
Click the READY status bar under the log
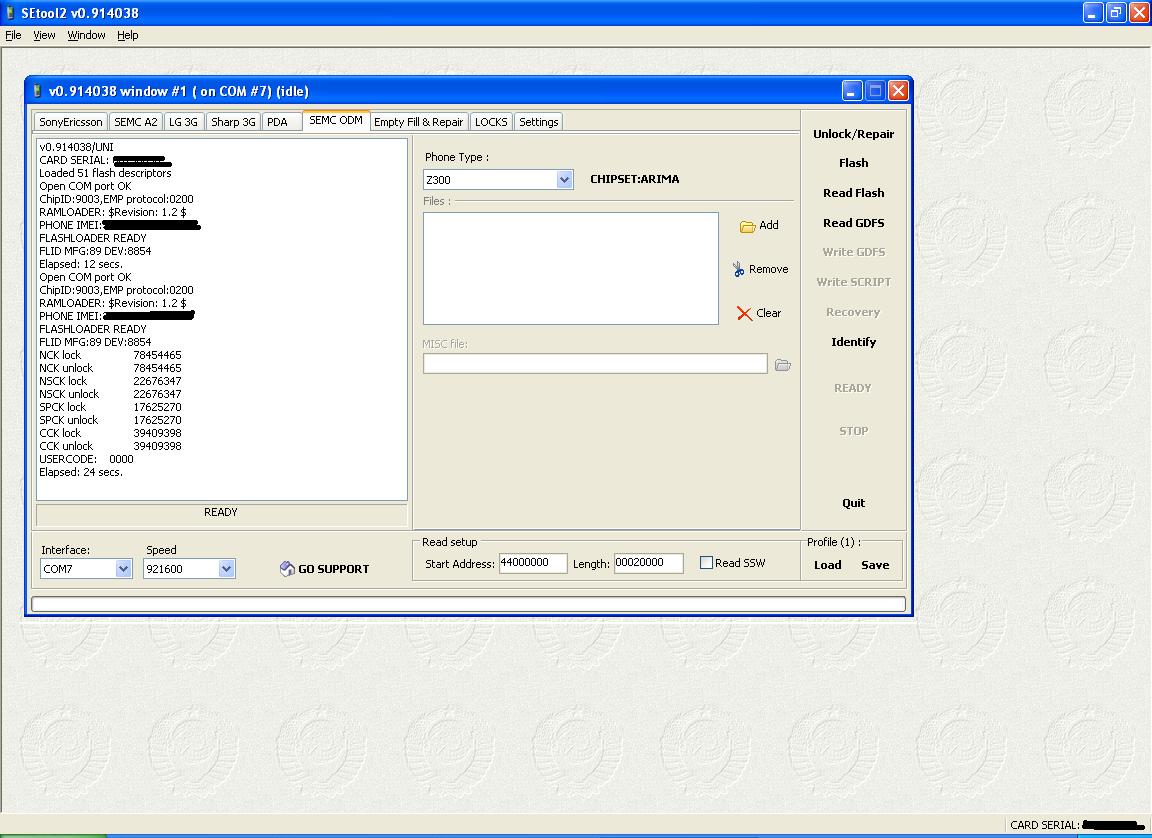(x=221, y=513)
